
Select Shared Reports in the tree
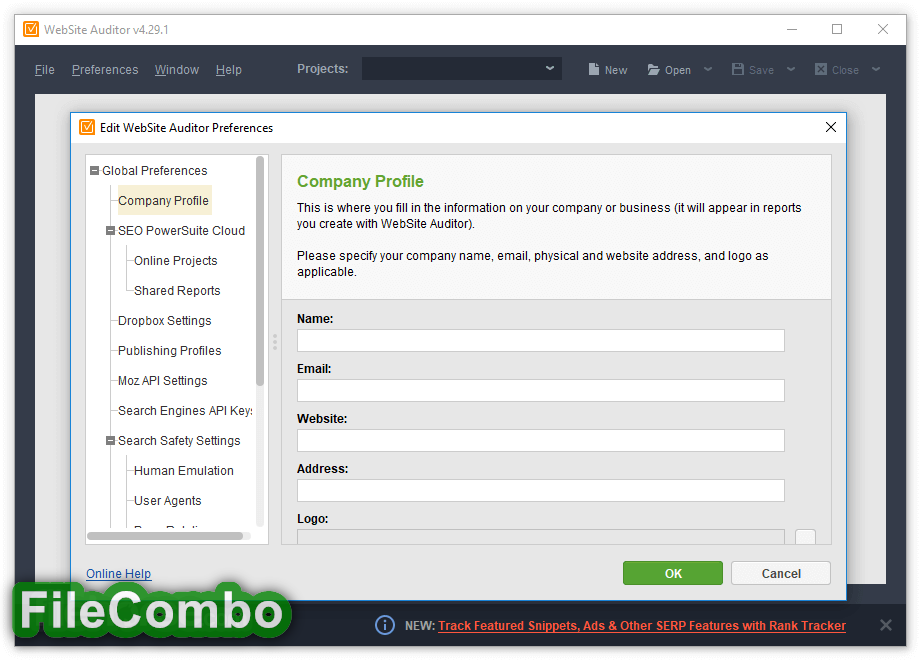coord(177,290)
